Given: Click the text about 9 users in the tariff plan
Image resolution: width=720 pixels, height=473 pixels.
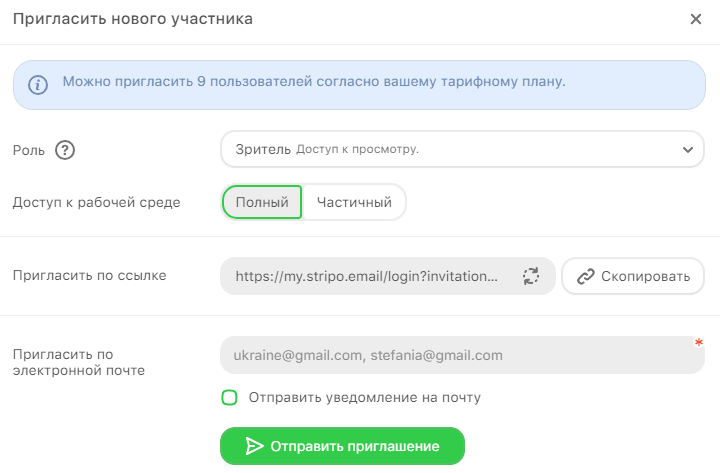Looking at the screenshot, I should click(314, 81).
